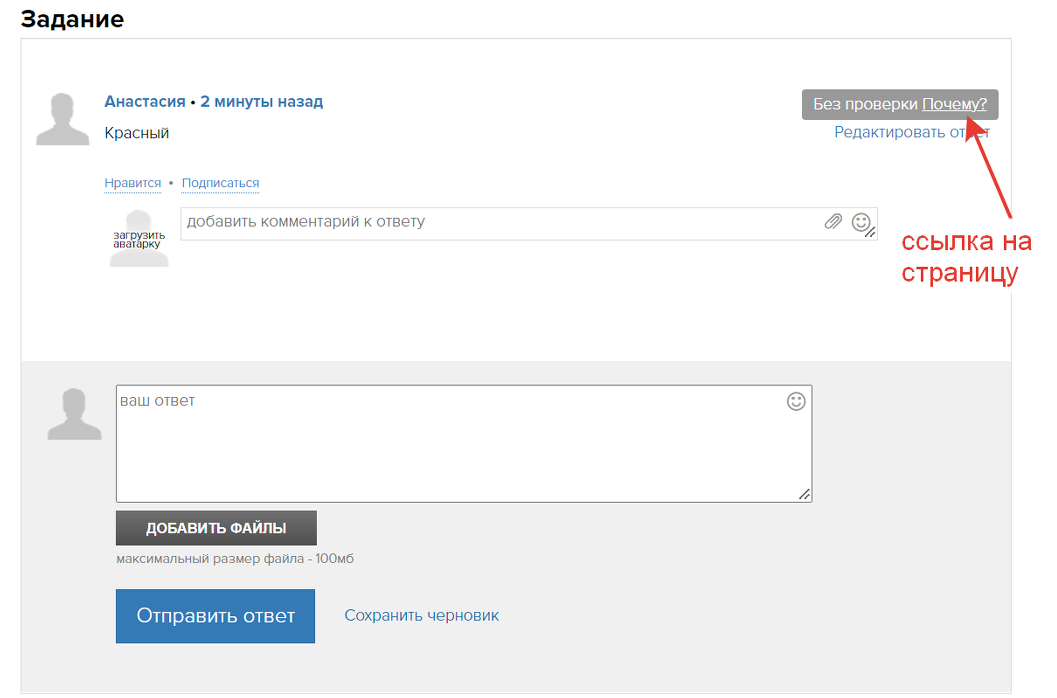
Task: Save draft with 'Сохранить черновик'
Action: click(421, 615)
